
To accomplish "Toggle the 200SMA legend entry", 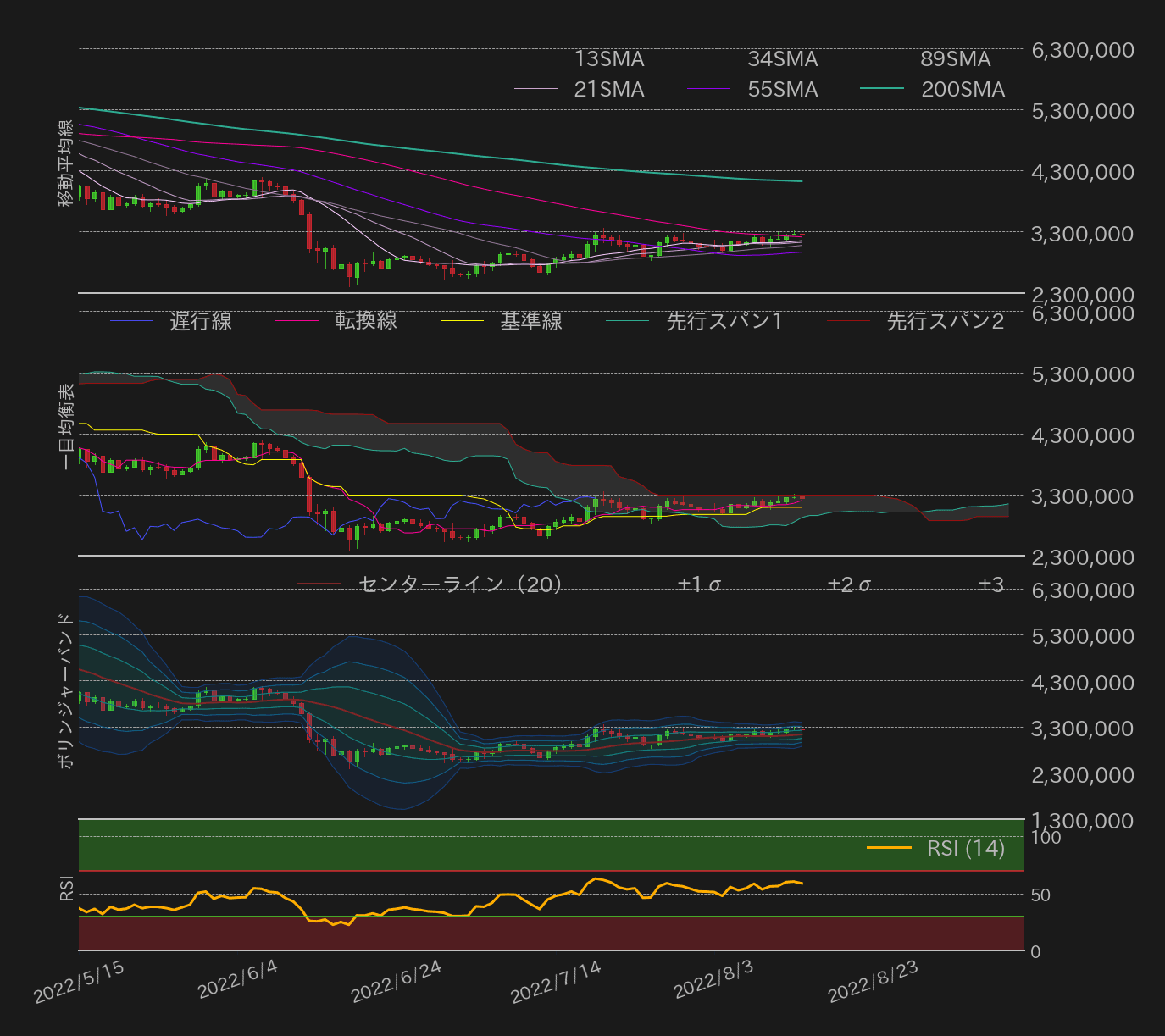I will 963,90.
